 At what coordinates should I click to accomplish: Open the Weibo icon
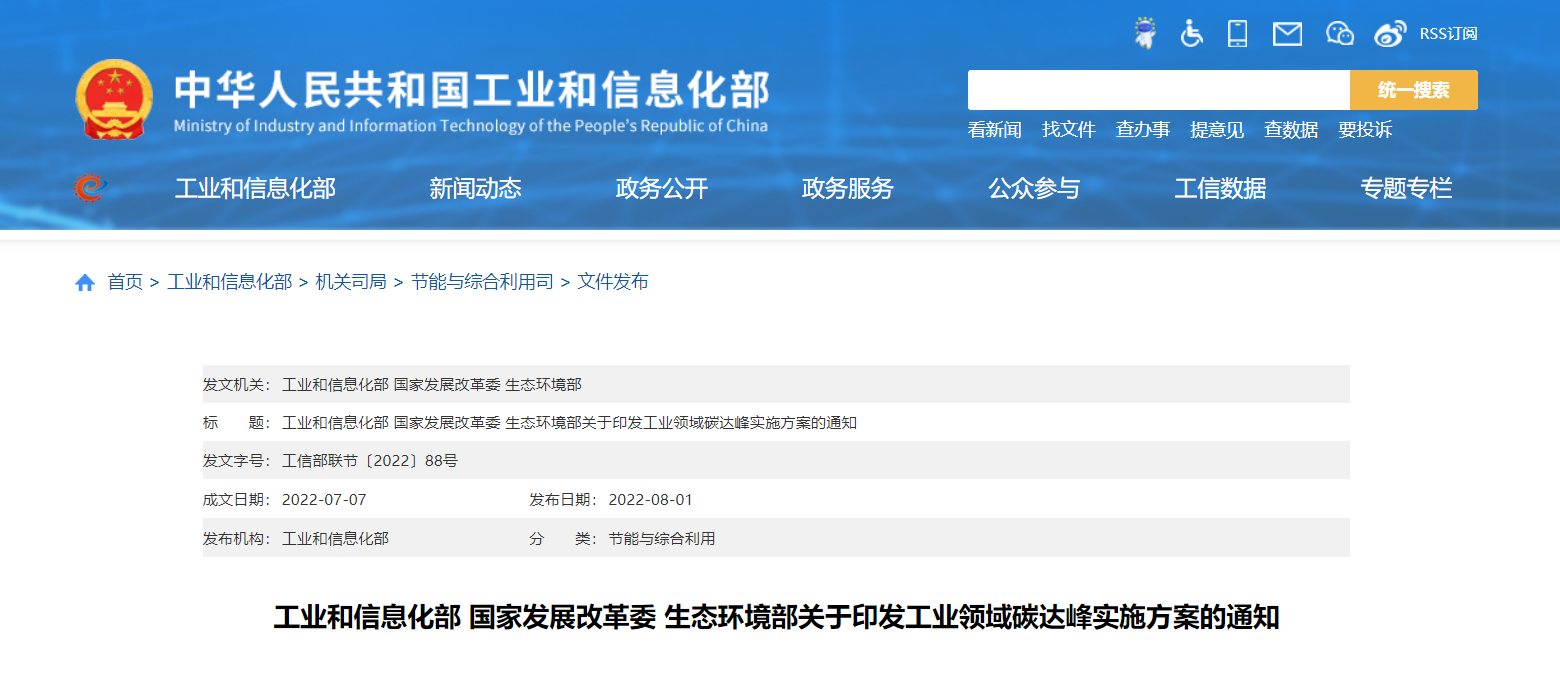[1390, 34]
